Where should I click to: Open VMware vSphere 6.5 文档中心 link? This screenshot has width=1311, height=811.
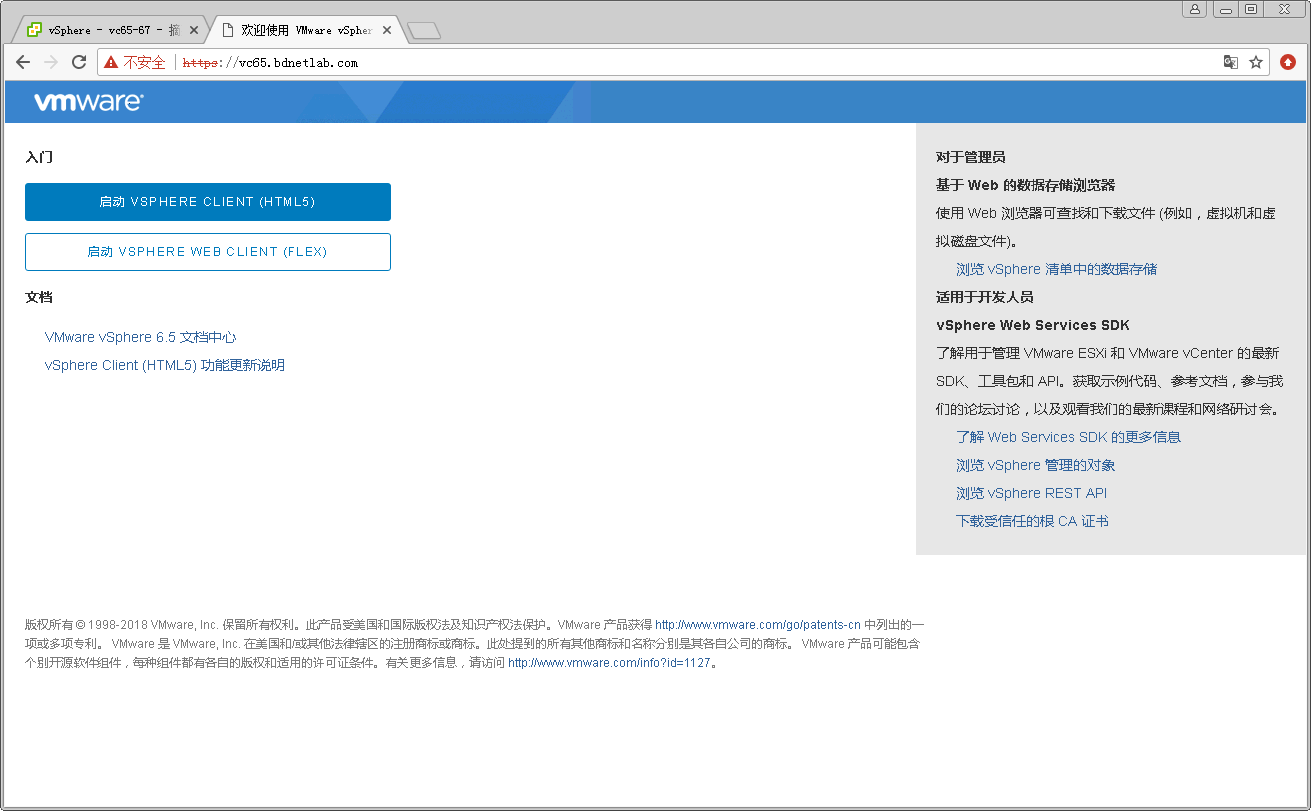coord(141,337)
